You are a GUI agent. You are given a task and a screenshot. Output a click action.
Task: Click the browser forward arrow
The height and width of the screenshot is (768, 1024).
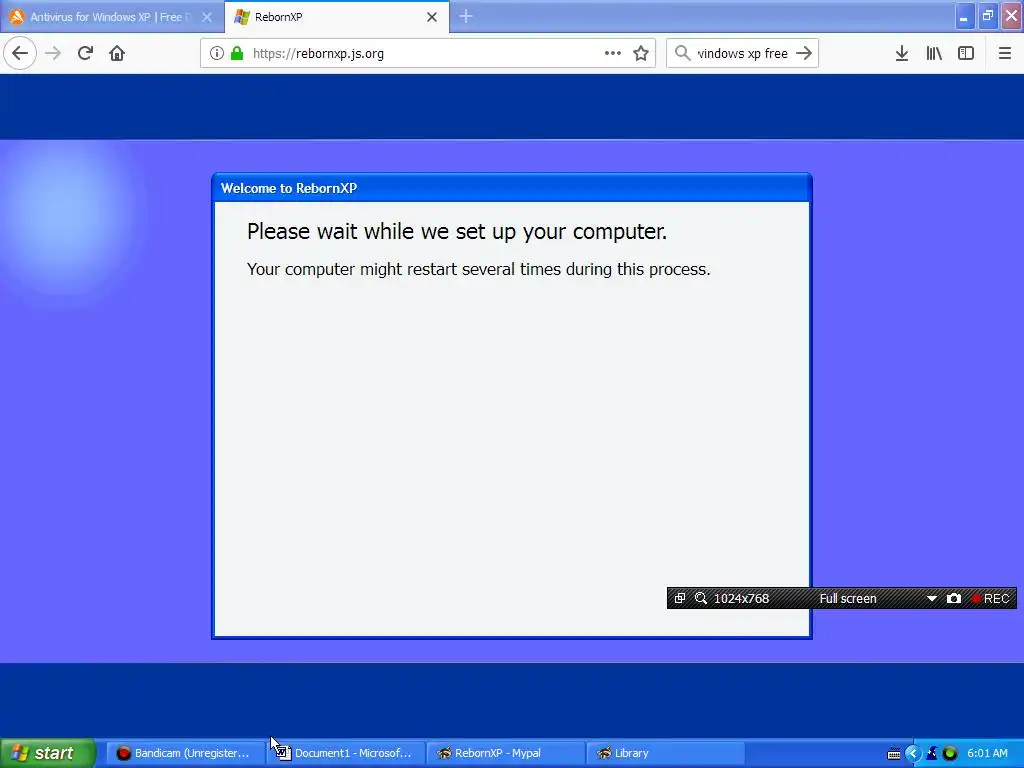53,53
